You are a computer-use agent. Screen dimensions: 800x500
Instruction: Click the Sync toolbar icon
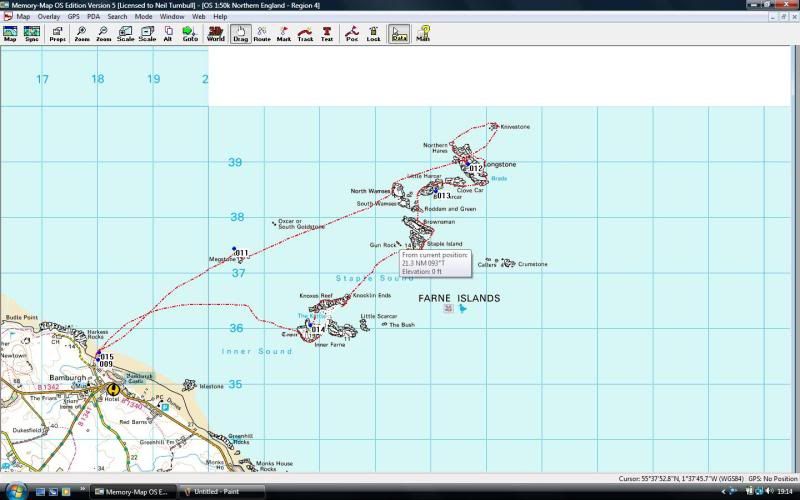coord(32,33)
